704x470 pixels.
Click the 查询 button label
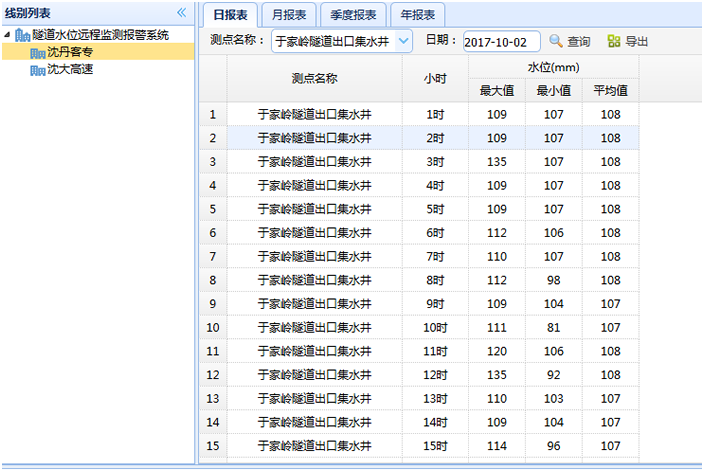click(579, 41)
